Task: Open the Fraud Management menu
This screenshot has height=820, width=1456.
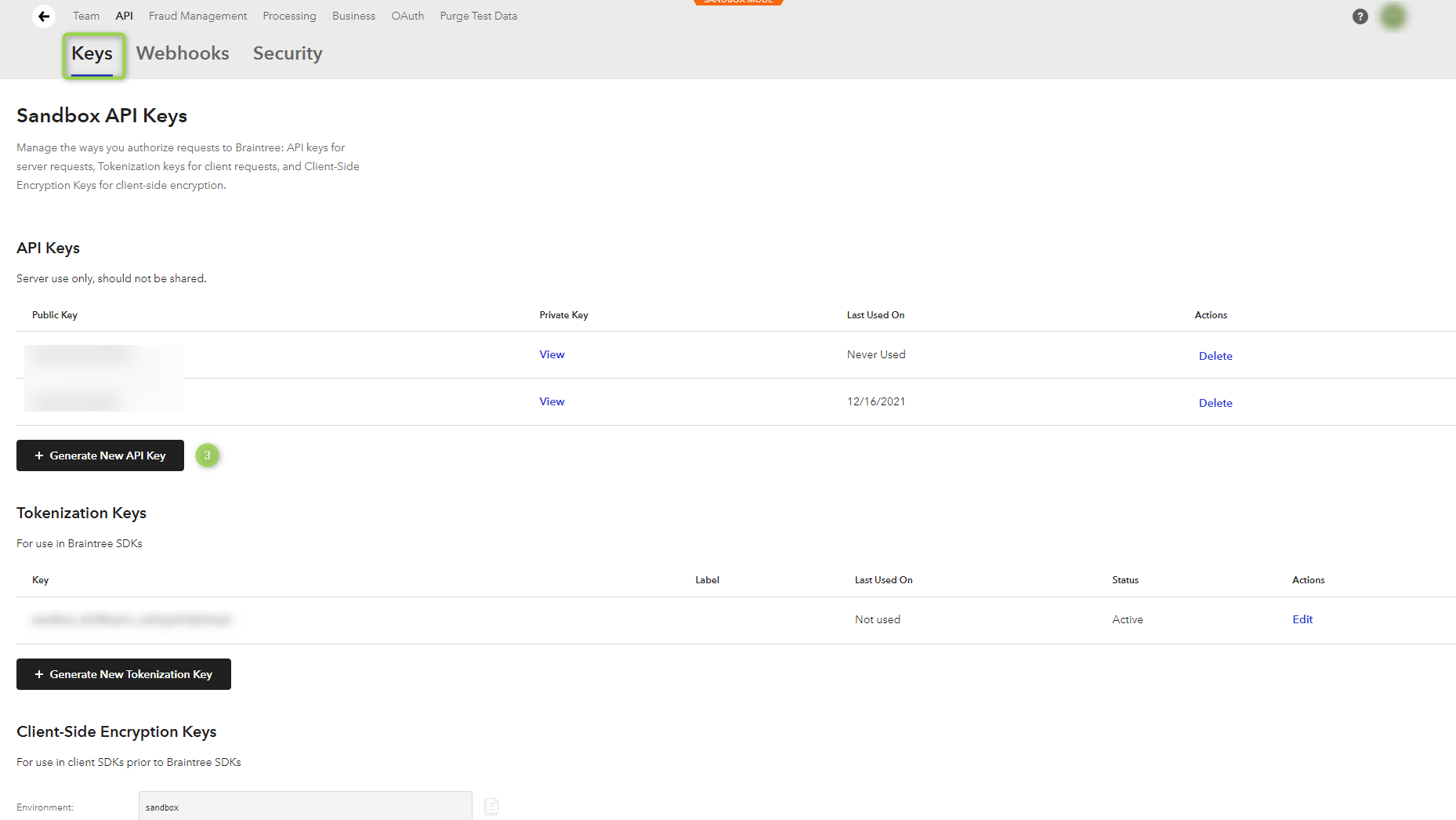Action: pos(197,16)
